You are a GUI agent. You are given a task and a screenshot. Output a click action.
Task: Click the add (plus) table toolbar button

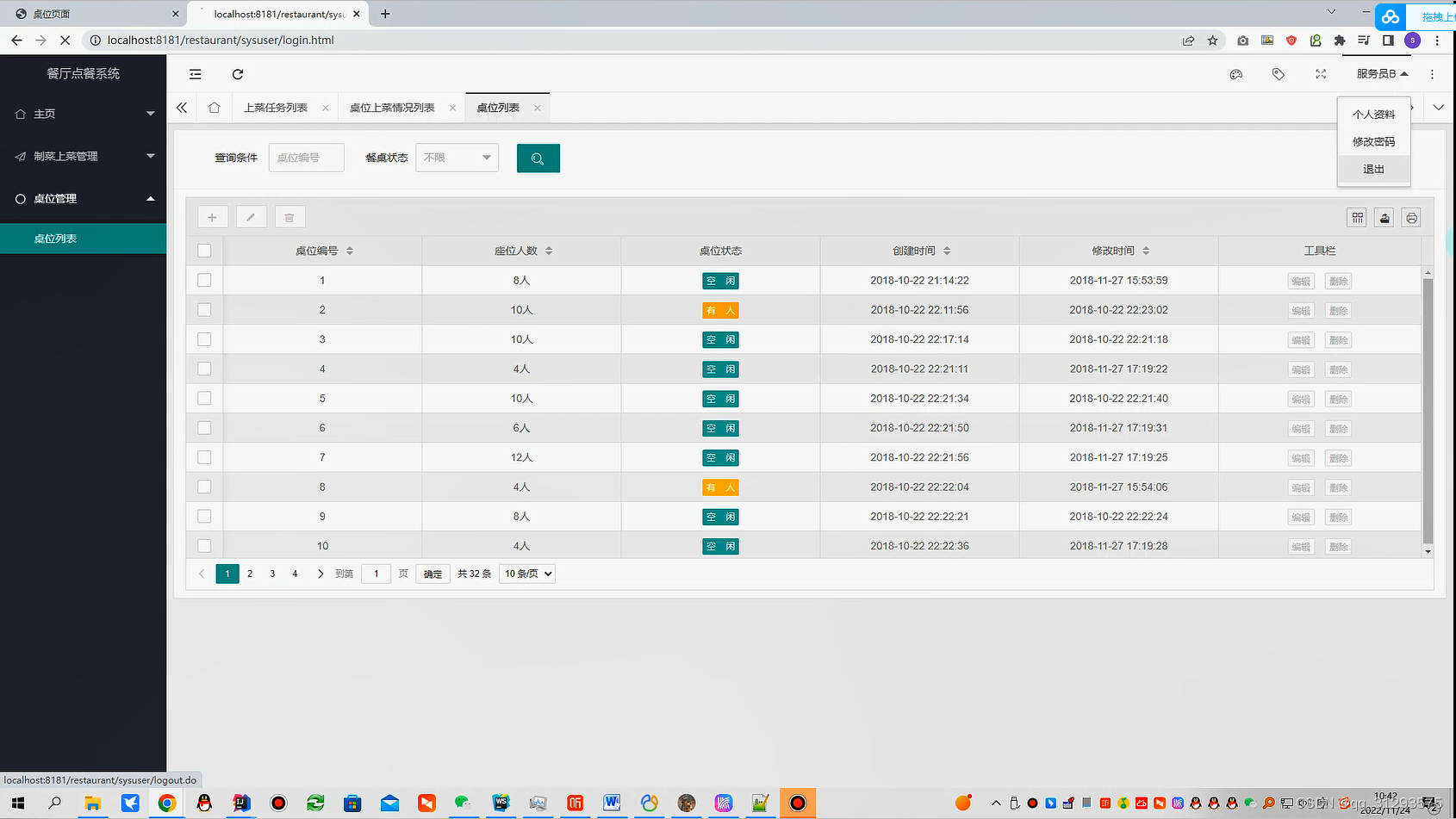pyautogui.click(x=212, y=217)
